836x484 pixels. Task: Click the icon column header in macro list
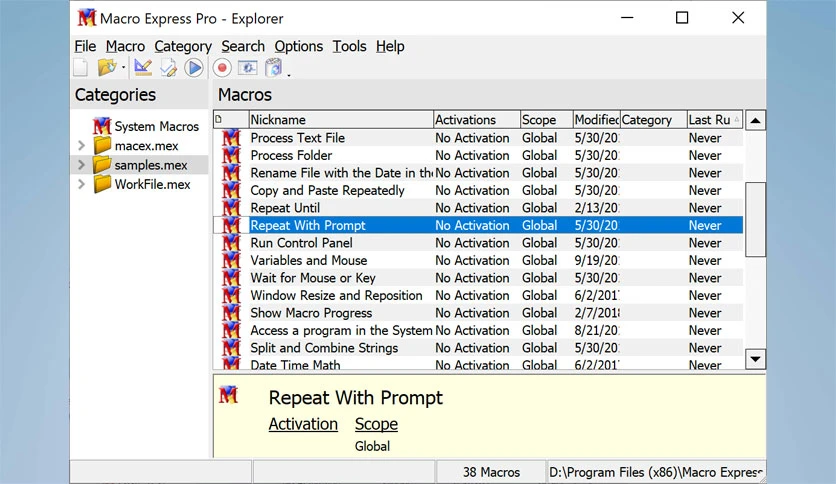coord(231,119)
